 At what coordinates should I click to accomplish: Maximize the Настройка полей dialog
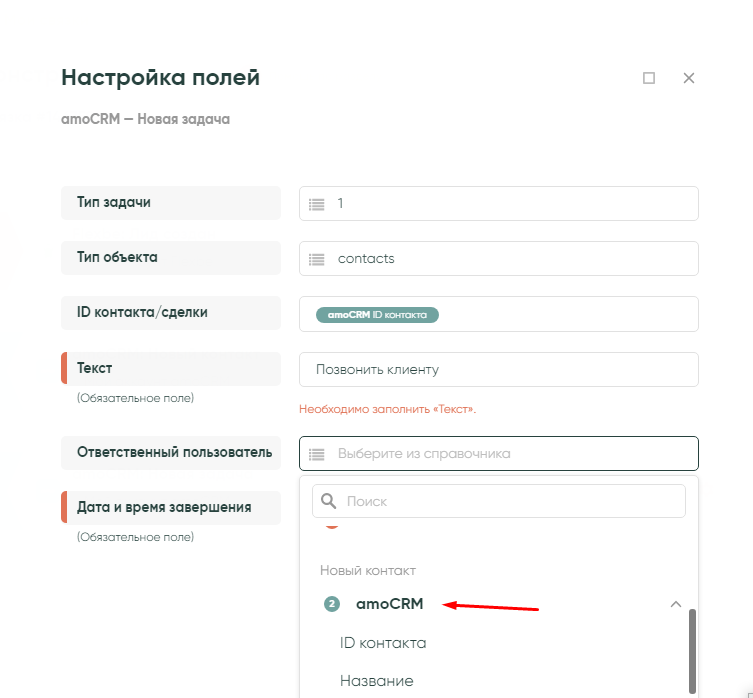click(649, 78)
